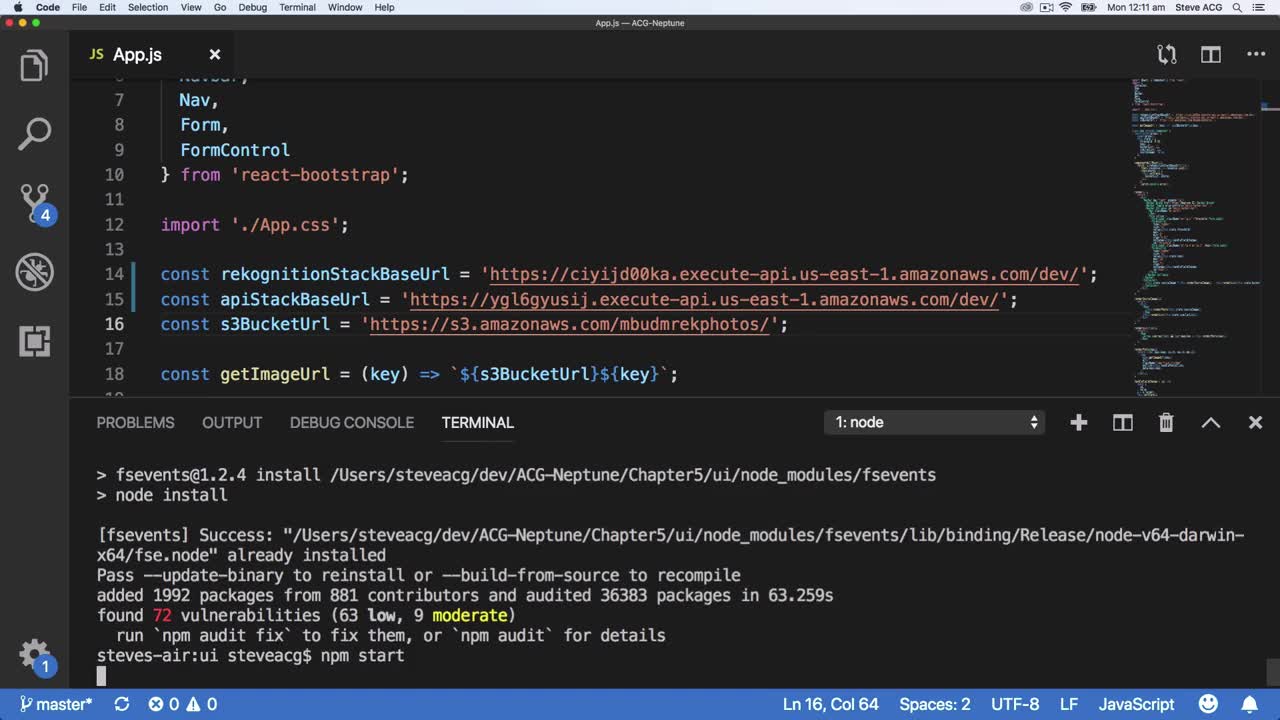Screen dimensions: 1280x720
Task: Open the editor More Actions ellipsis
Action: (1256, 55)
